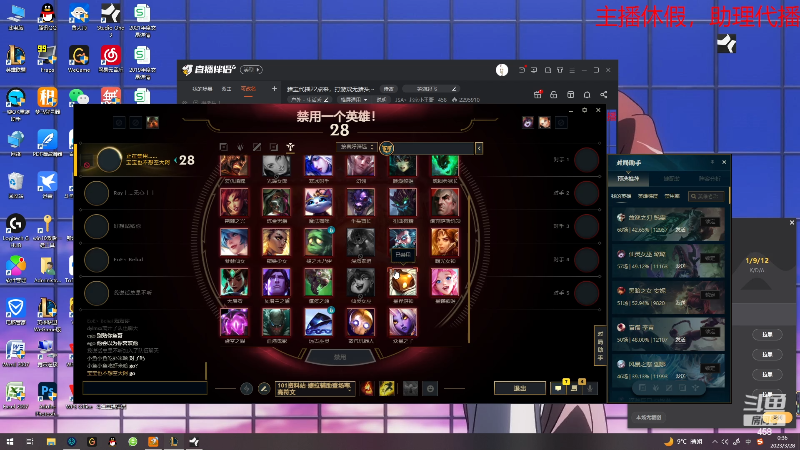Toggle the jungle role filter
Image resolution: width=800 pixels, height=450 pixels.
click(240, 147)
